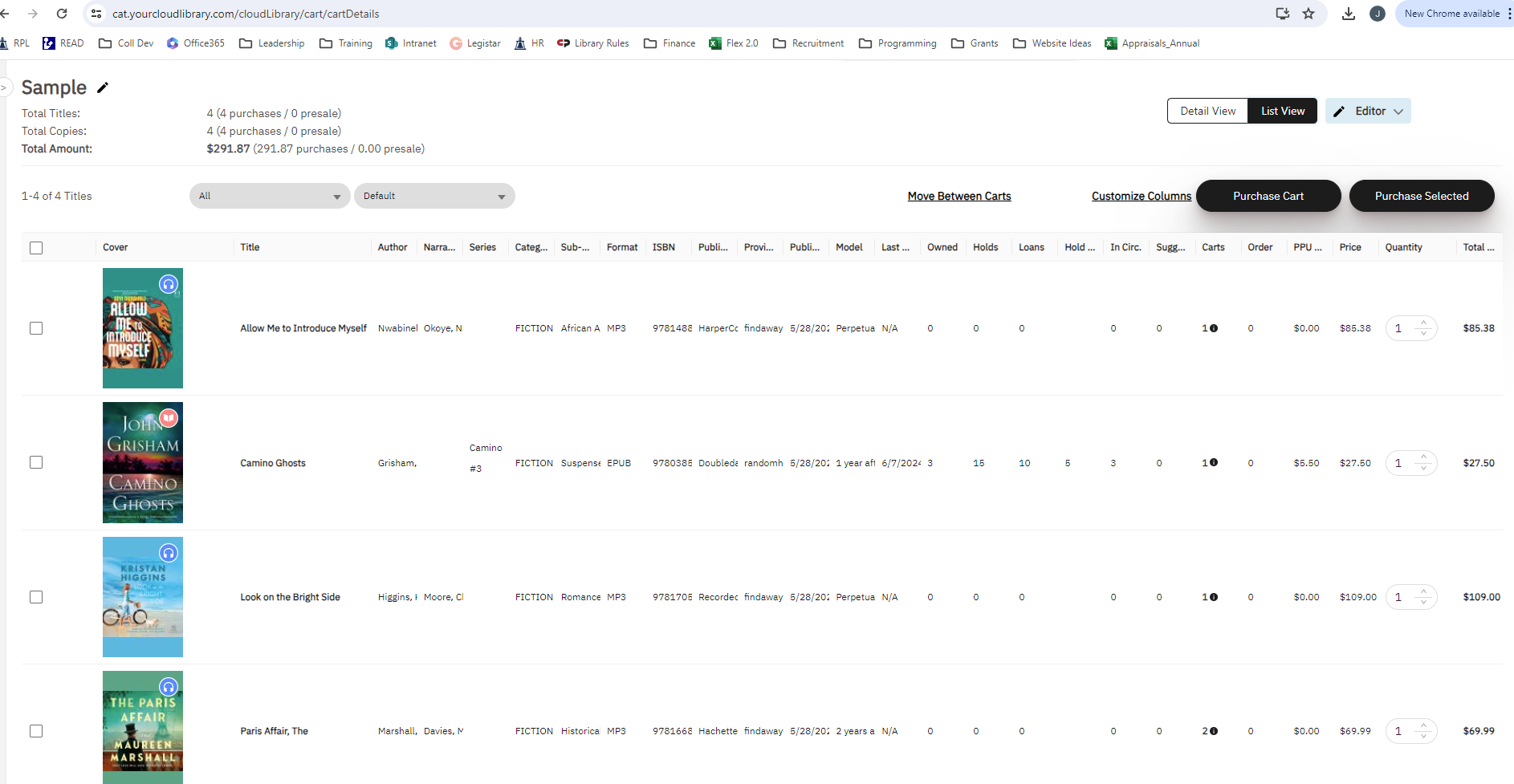The width and height of the screenshot is (1514, 784).
Task: Switch to Detail View
Action: pos(1207,112)
